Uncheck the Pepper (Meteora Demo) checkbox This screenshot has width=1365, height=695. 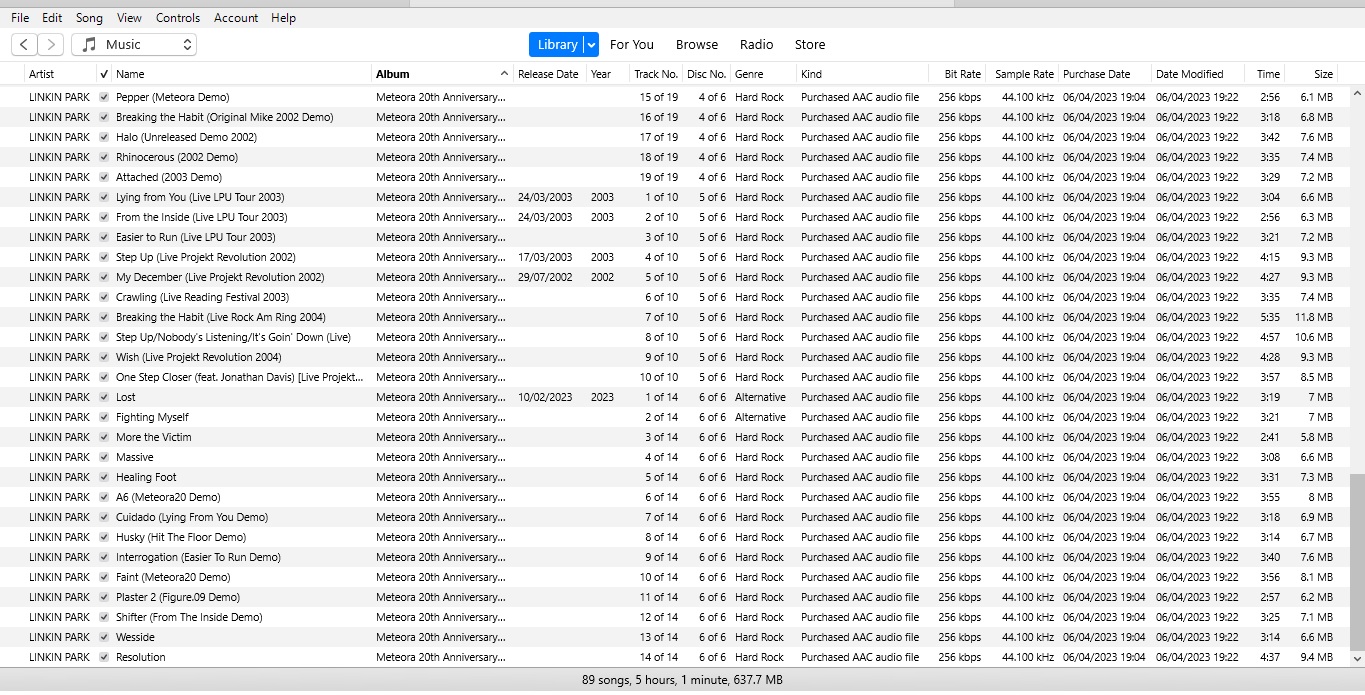coord(104,97)
